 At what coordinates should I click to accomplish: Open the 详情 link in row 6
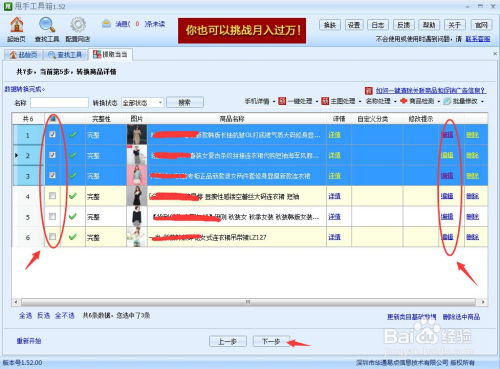tap(334, 237)
